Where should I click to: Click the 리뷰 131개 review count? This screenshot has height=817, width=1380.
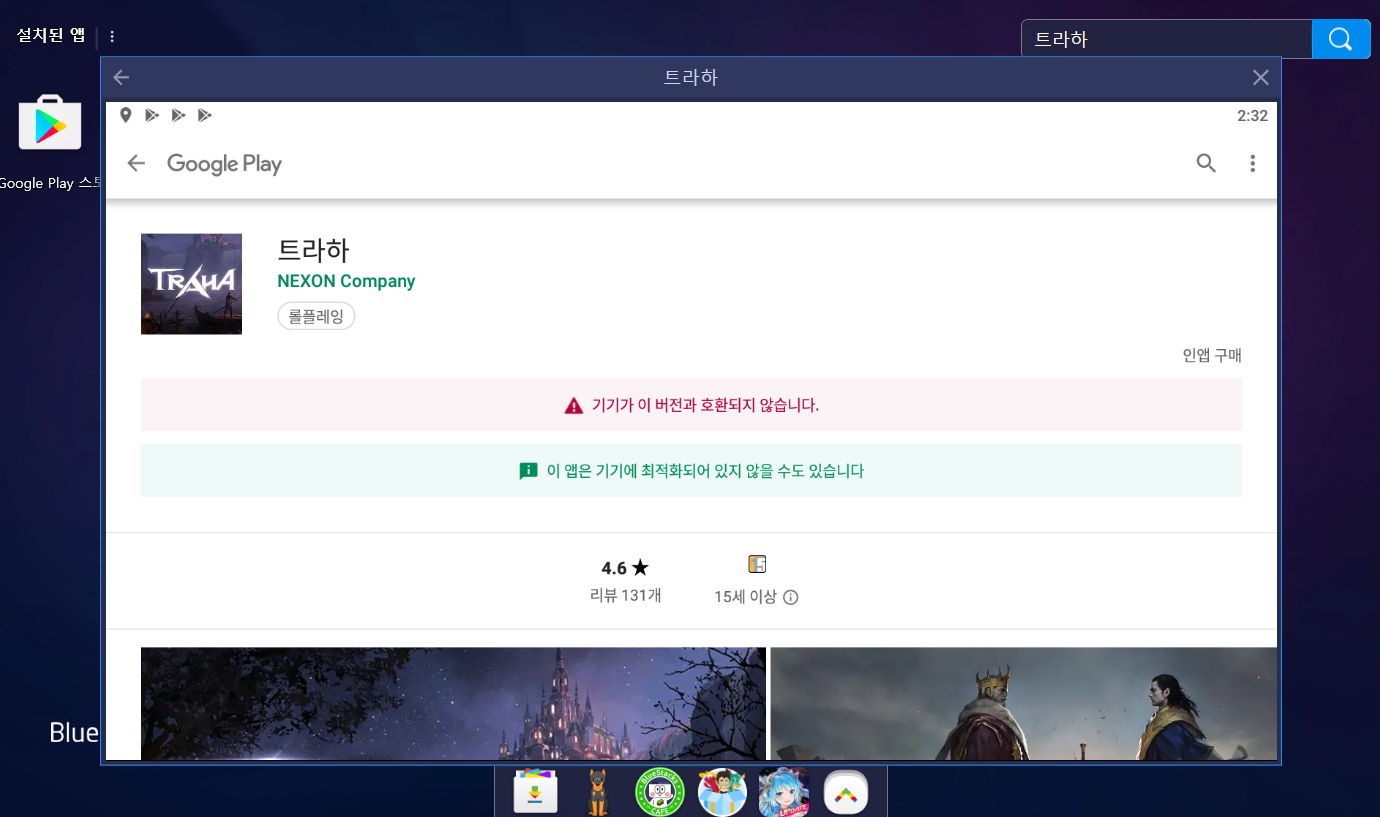pos(625,595)
